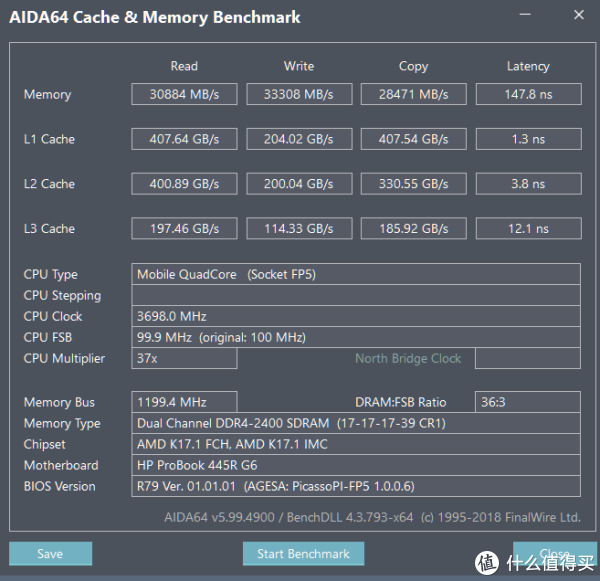Select L1 Cache Write 204.02 GB/s

(x=299, y=139)
